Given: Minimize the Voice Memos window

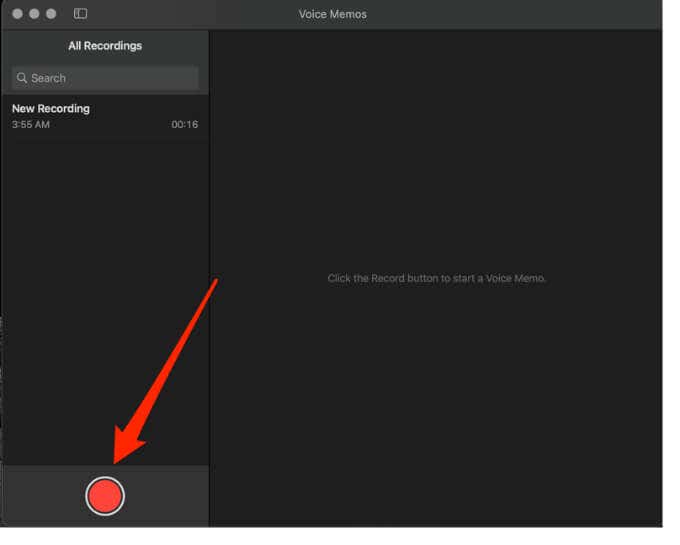Looking at the screenshot, I should tap(34, 14).
